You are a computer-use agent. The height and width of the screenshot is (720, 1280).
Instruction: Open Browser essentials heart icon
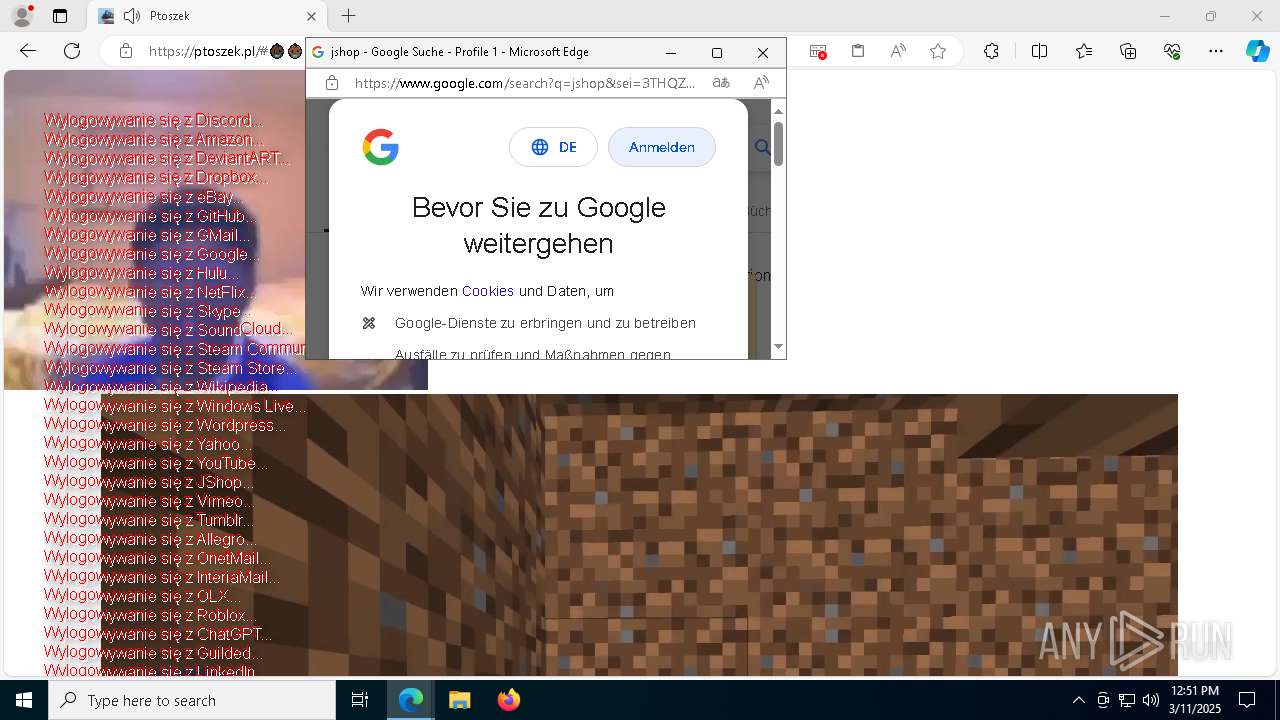click(x=1172, y=51)
